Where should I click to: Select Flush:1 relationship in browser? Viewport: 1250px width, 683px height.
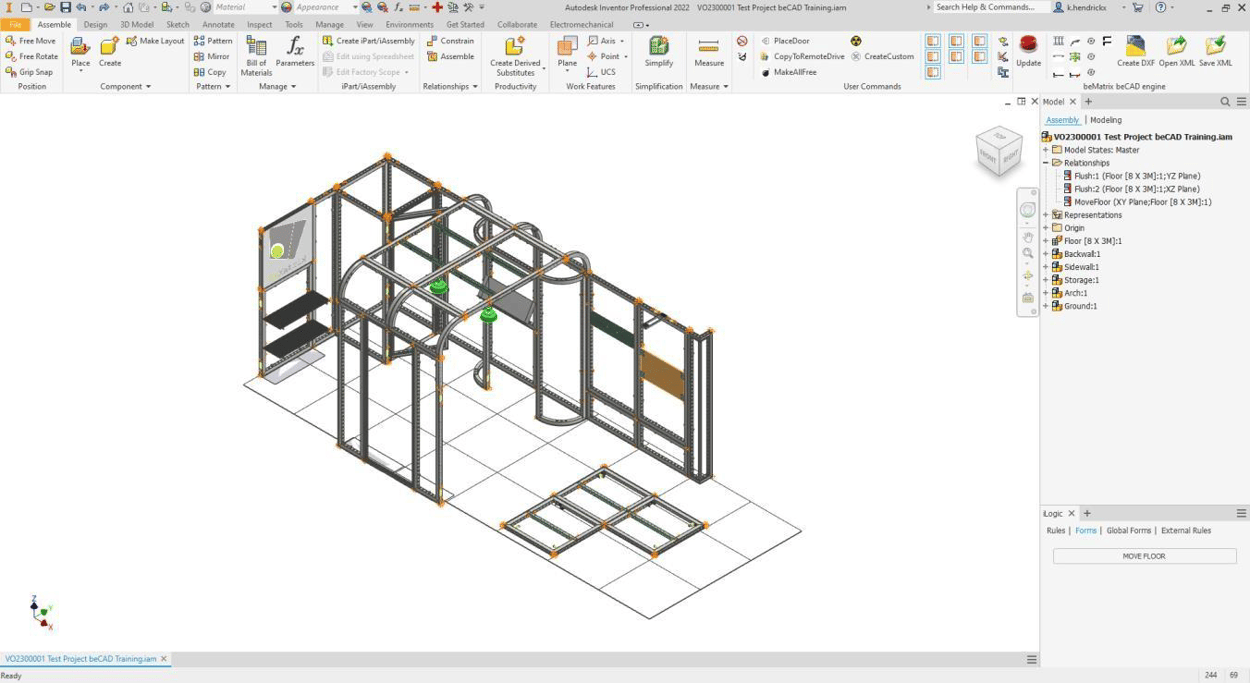[1131, 176]
